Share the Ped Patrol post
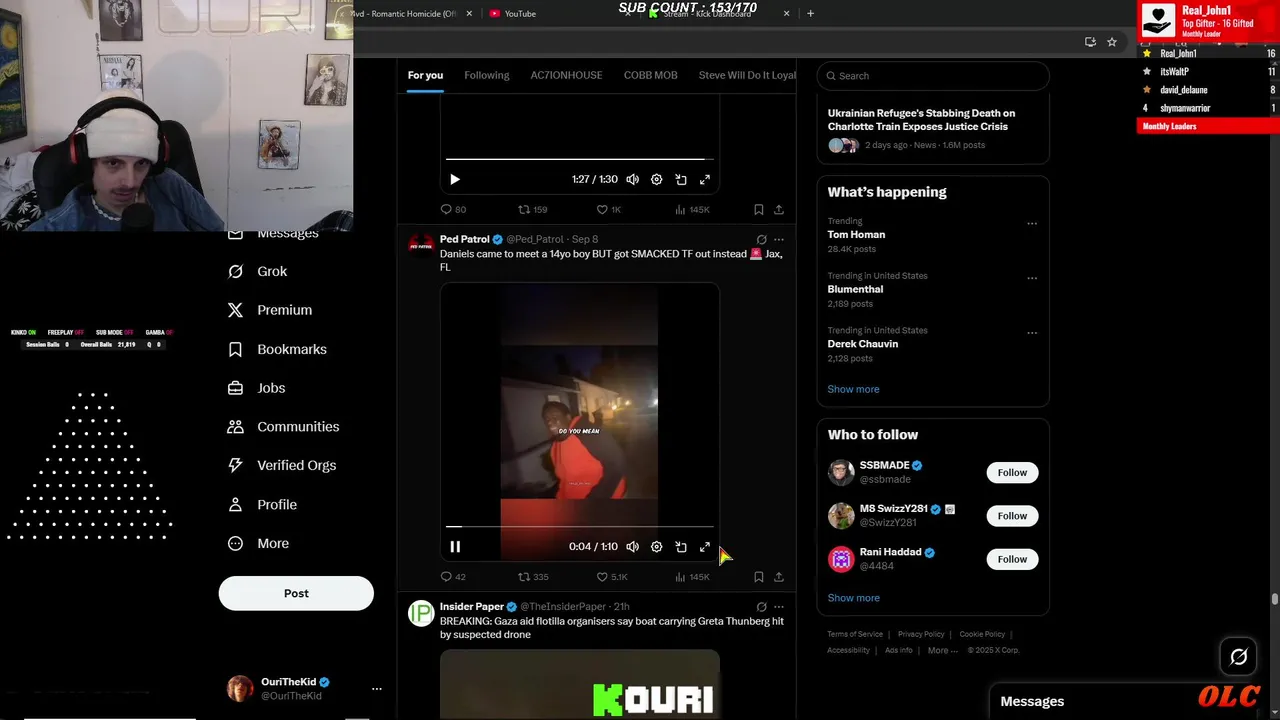The image size is (1280, 720). (x=779, y=577)
